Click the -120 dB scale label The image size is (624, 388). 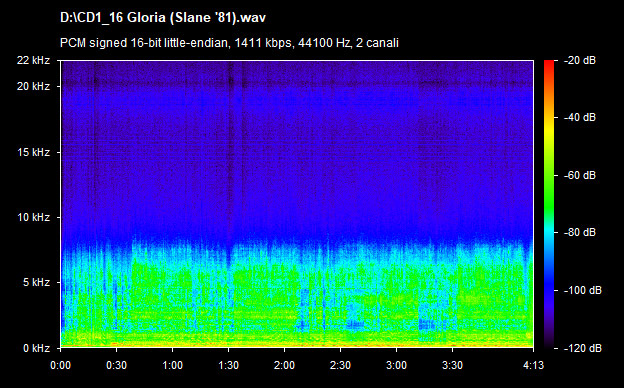pyautogui.click(x=583, y=348)
